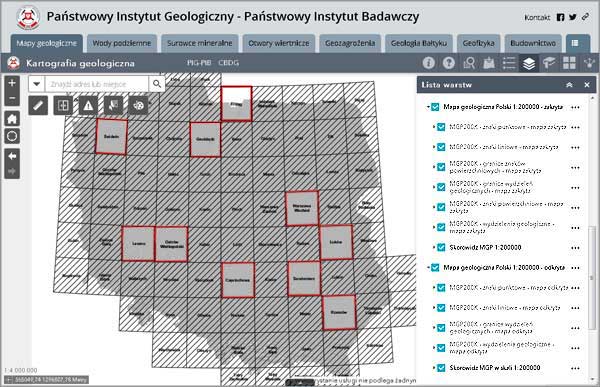Toggle znaki punktowe - mapa odkryta checkbox
This screenshot has height=387, width=600.
(x=441, y=287)
